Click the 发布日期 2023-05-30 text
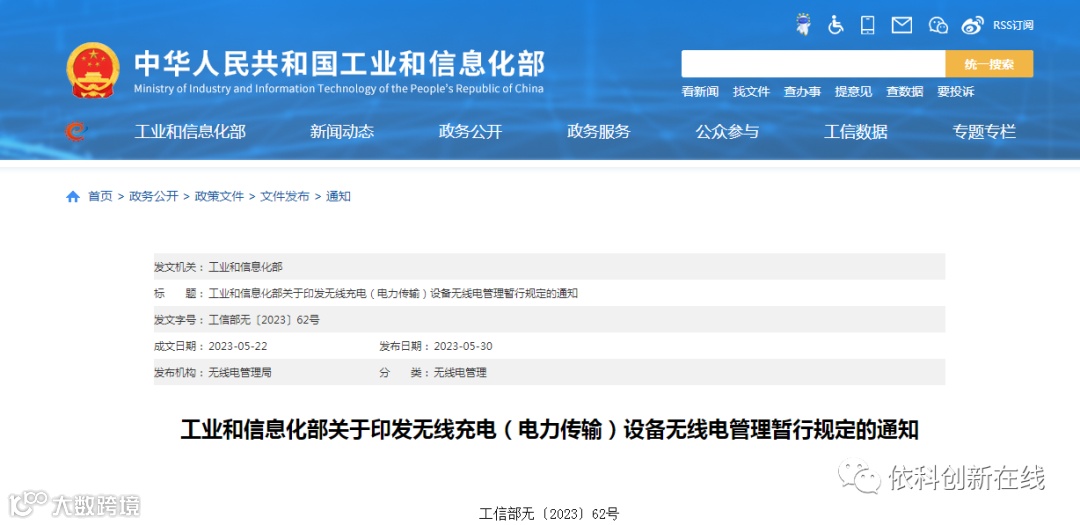Screen dimensions: 1080x525 click(x=463, y=346)
